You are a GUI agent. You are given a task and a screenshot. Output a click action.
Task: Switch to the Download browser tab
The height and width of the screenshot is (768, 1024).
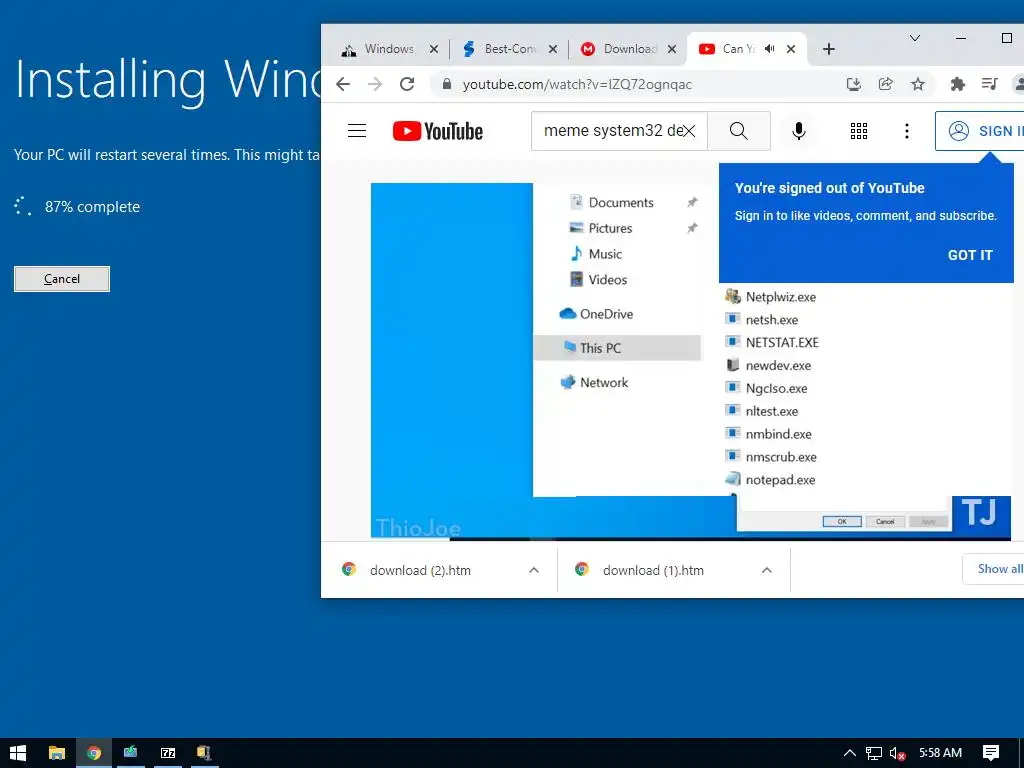(x=618, y=49)
